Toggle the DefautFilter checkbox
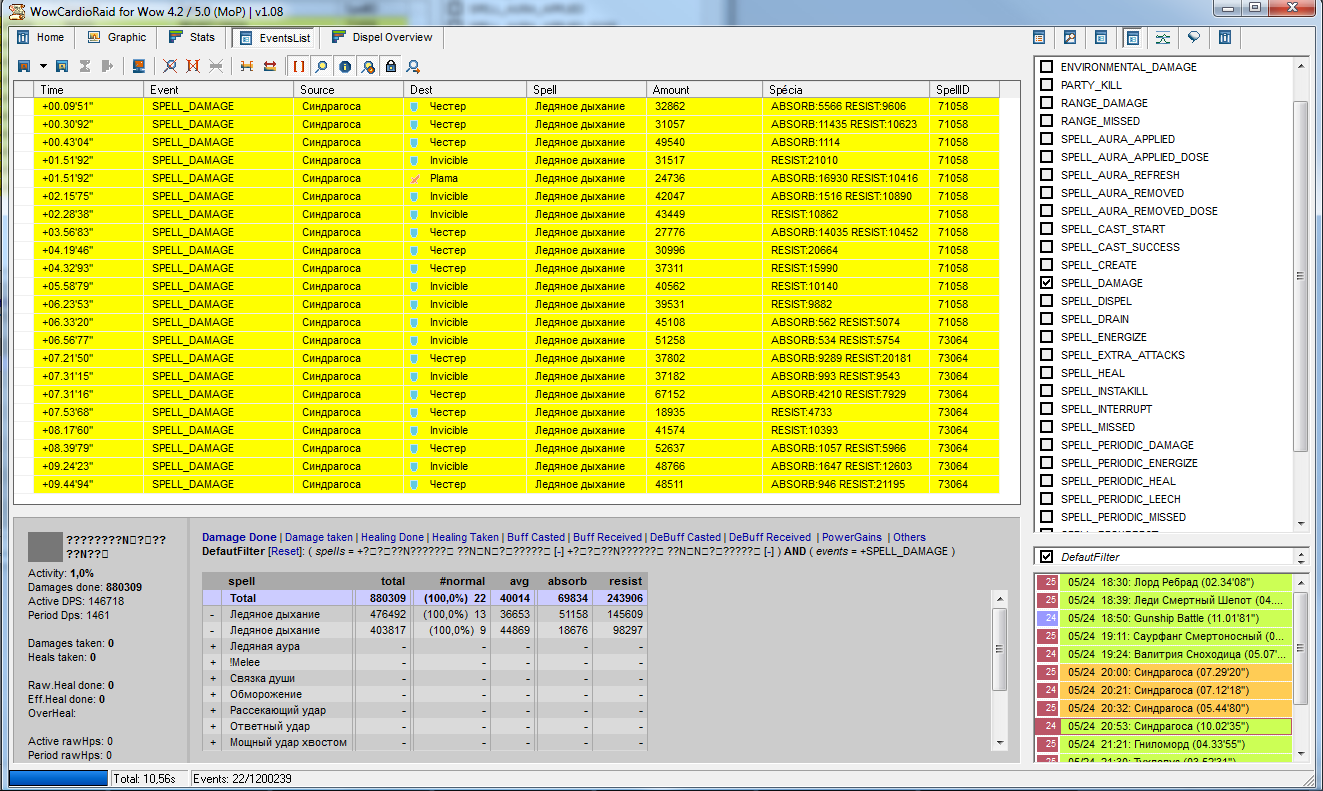This screenshot has height=791, width=1323. click(1046, 557)
